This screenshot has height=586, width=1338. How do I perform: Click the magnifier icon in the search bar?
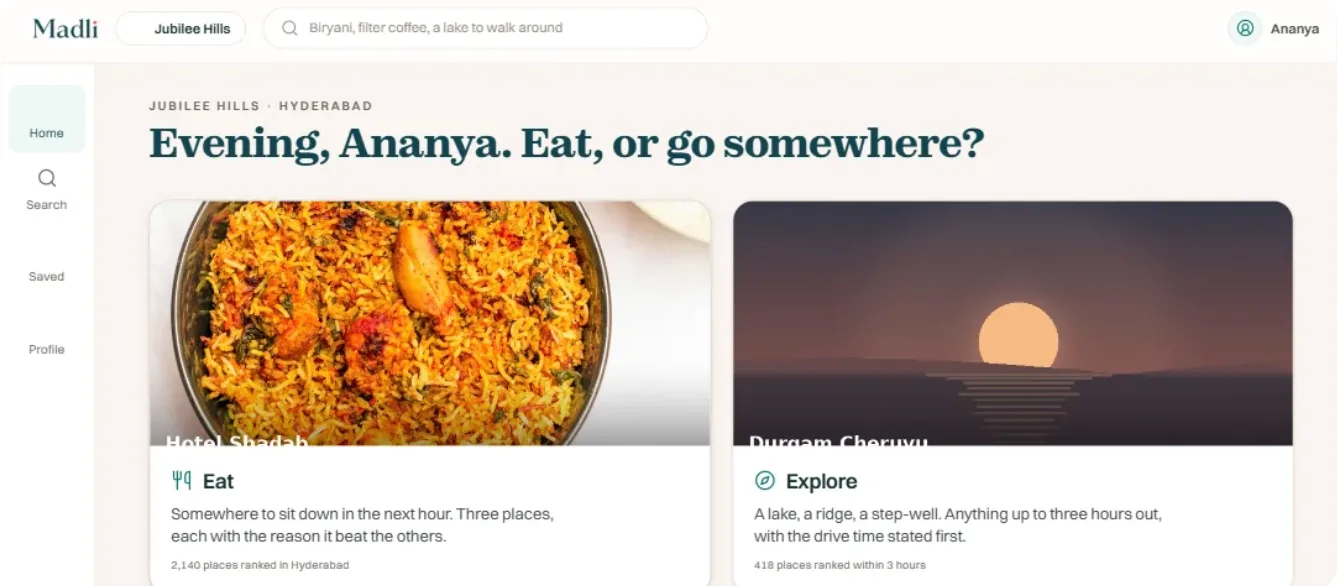pos(290,28)
